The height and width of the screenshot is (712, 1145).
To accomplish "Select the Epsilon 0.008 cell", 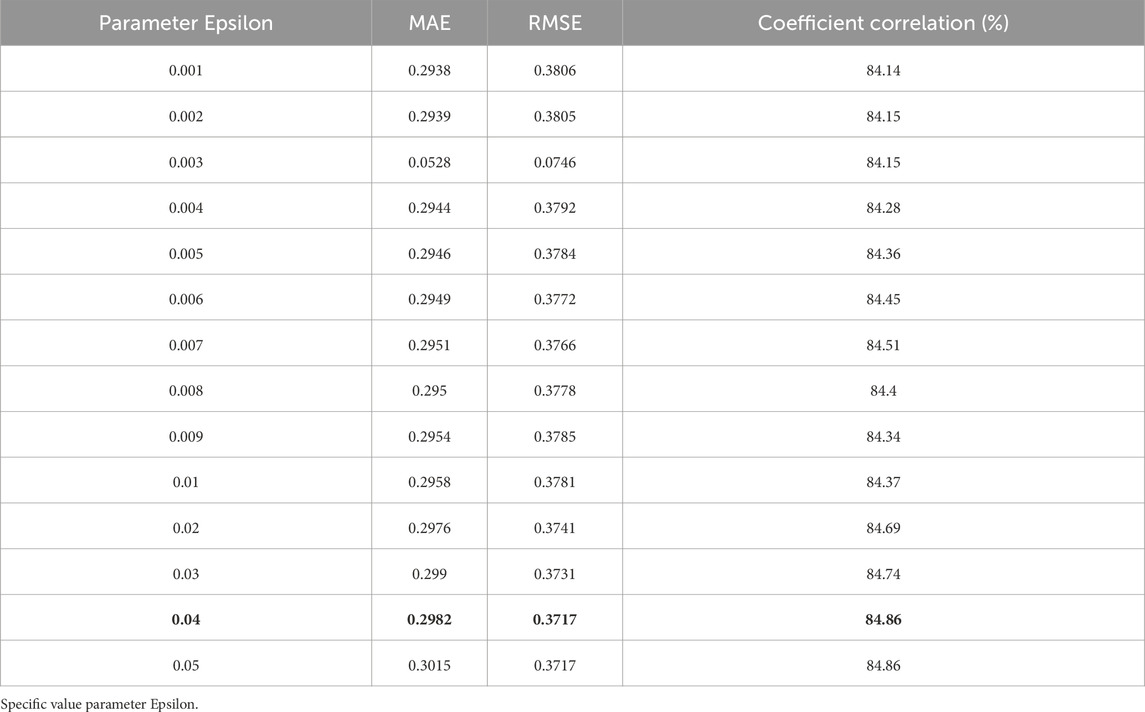I will tap(185, 391).
